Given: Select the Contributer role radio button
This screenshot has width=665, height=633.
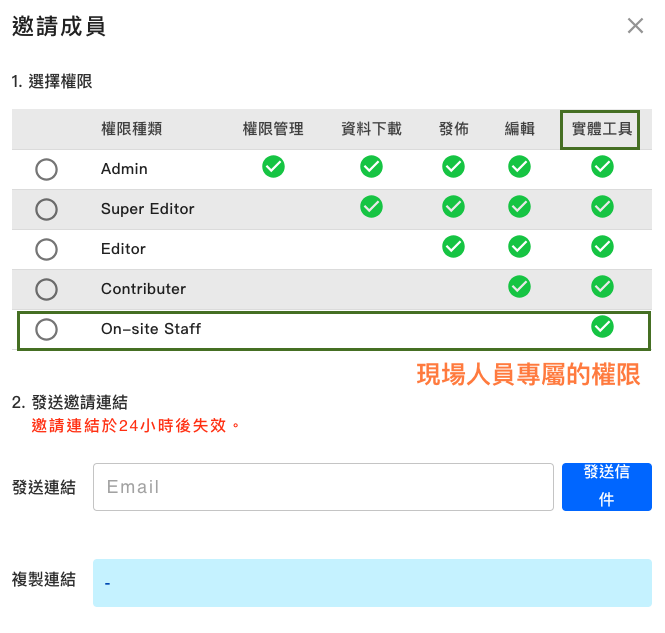Looking at the screenshot, I should click(46, 290).
